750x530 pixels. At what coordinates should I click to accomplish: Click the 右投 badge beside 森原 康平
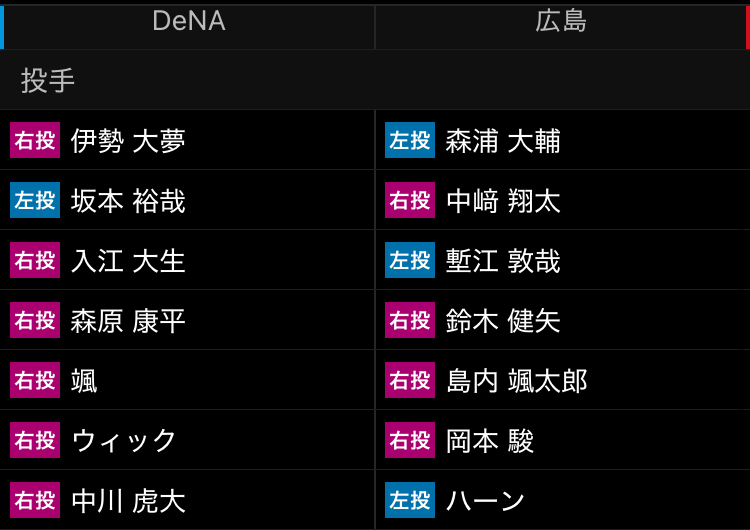35,320
